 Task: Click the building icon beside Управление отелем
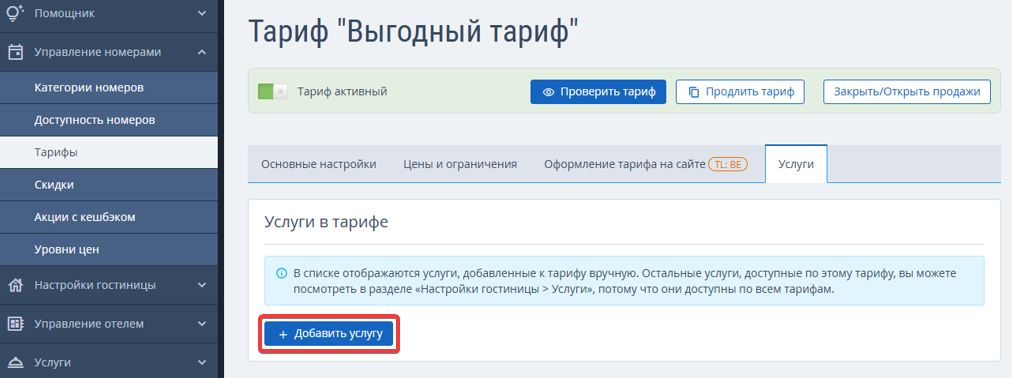click(x=15, y=324)
